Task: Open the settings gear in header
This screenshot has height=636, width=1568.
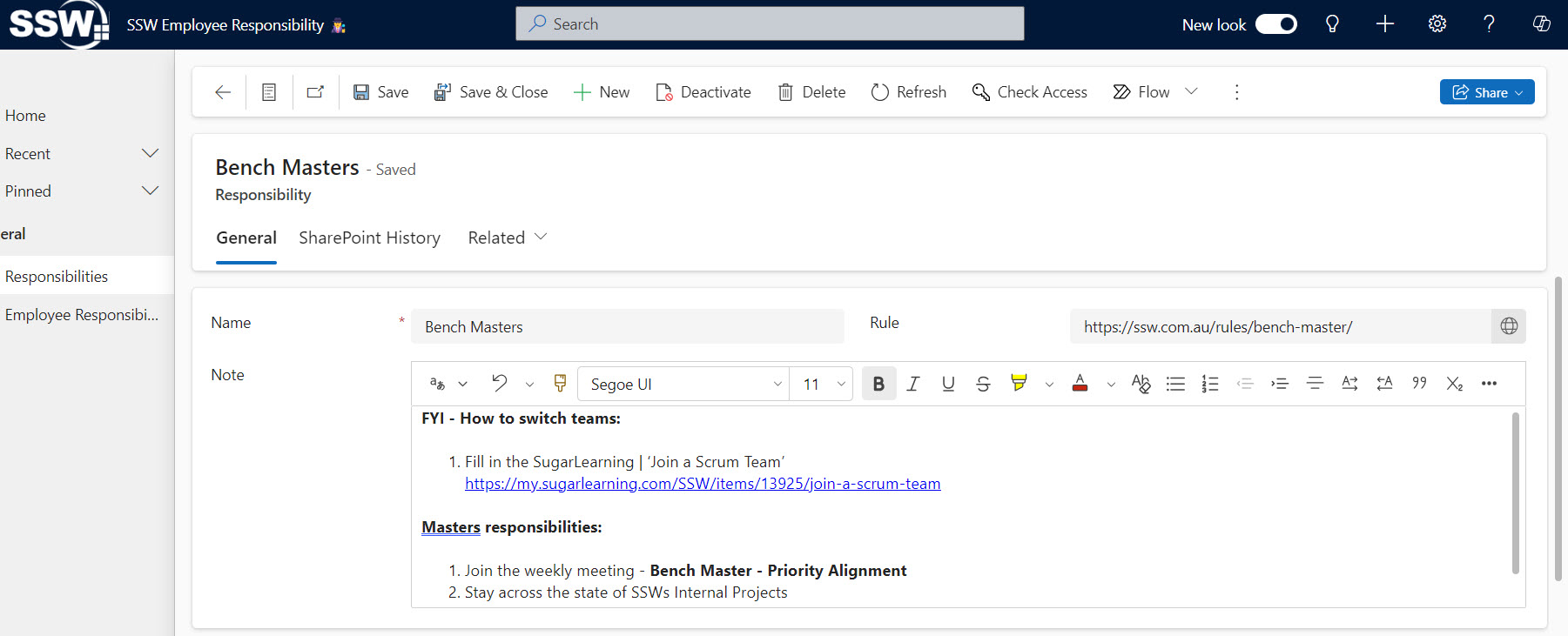Action: [x=1437, y=24]
